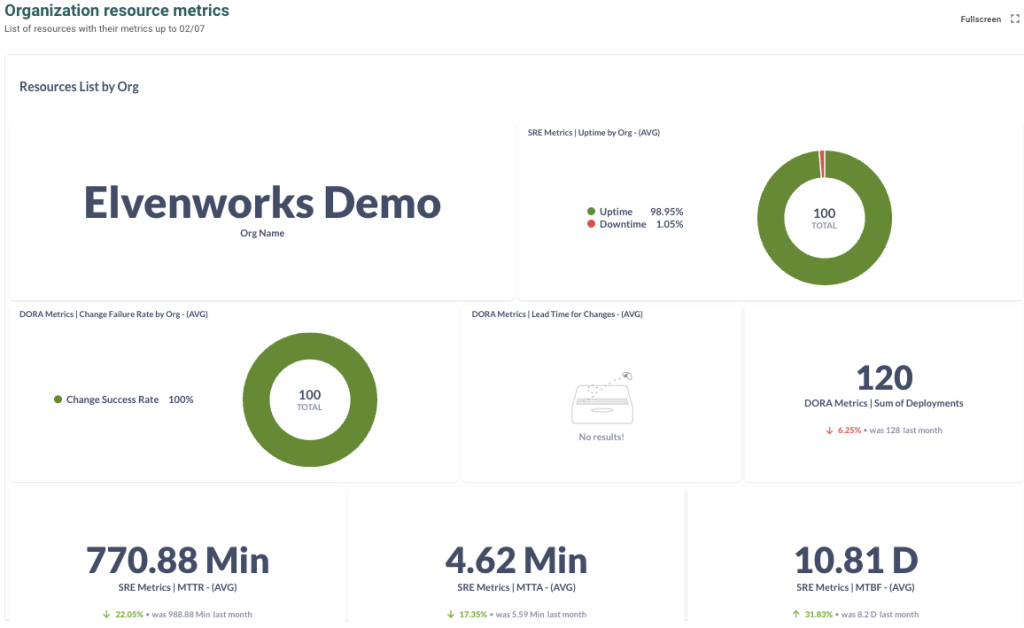Open the Fullscreen text link
Viewport: 1024px width, 628px height.
(980, 19)
